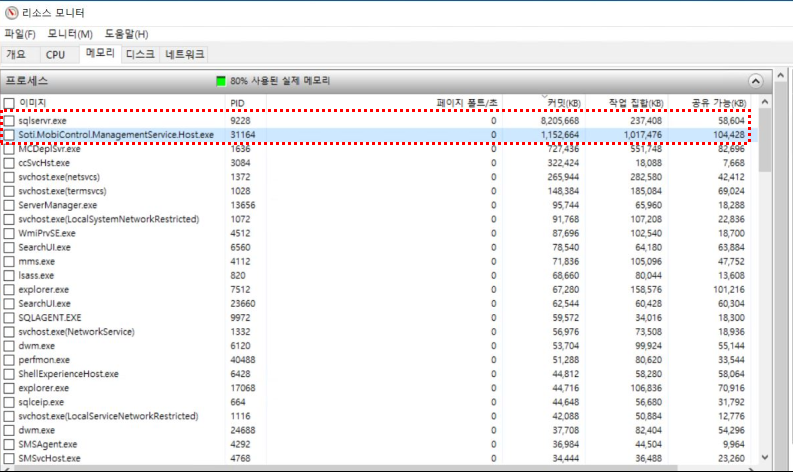Switch to the 개요 tab
This screenshot has width=793, height=474.
pos(17,54)
